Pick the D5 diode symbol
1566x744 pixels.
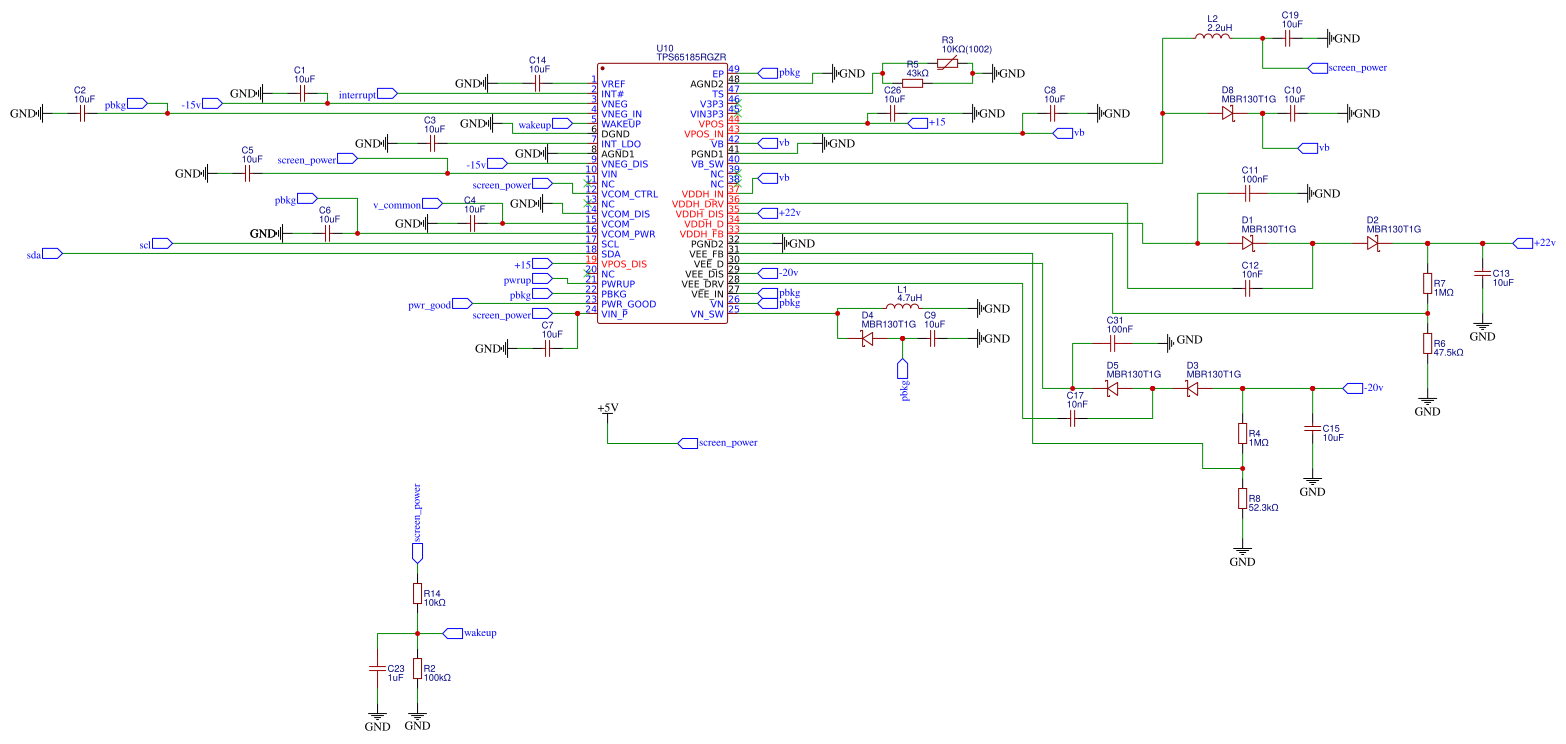coord(1112,388)
